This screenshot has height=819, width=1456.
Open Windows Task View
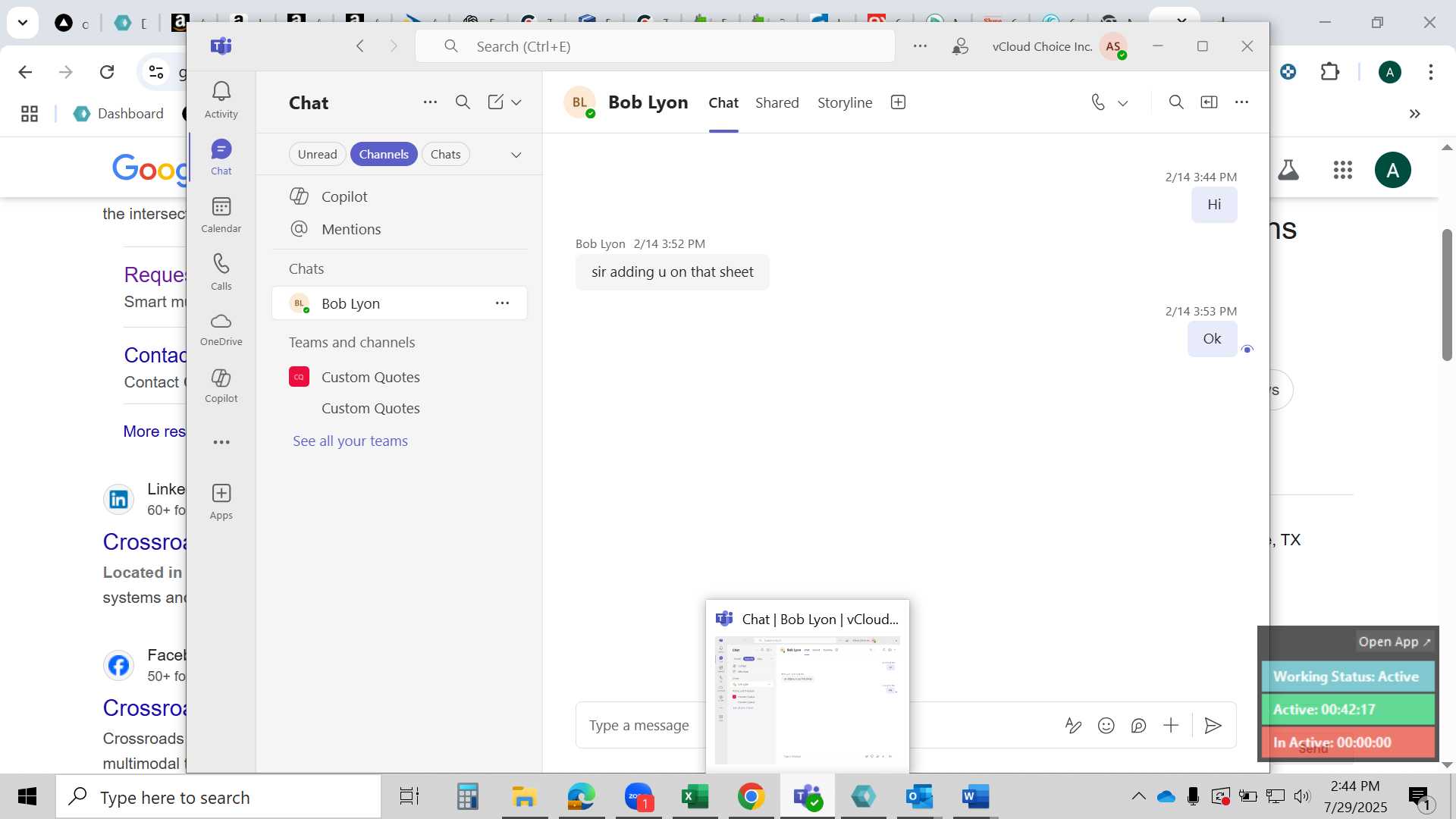coord(409,796)
